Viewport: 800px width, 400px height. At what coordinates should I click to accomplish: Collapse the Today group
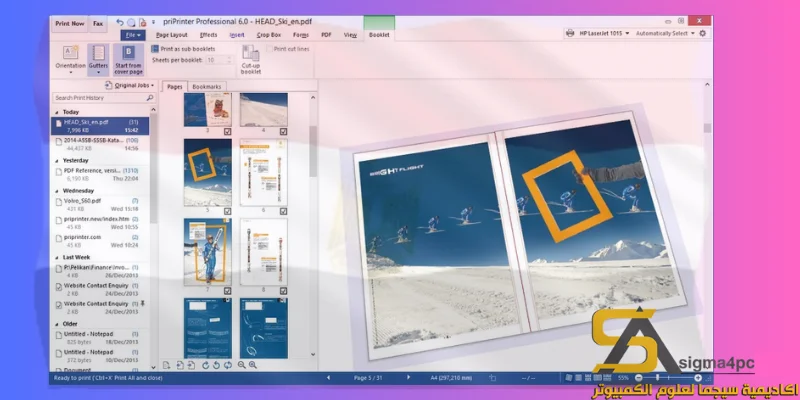(56, 112)
